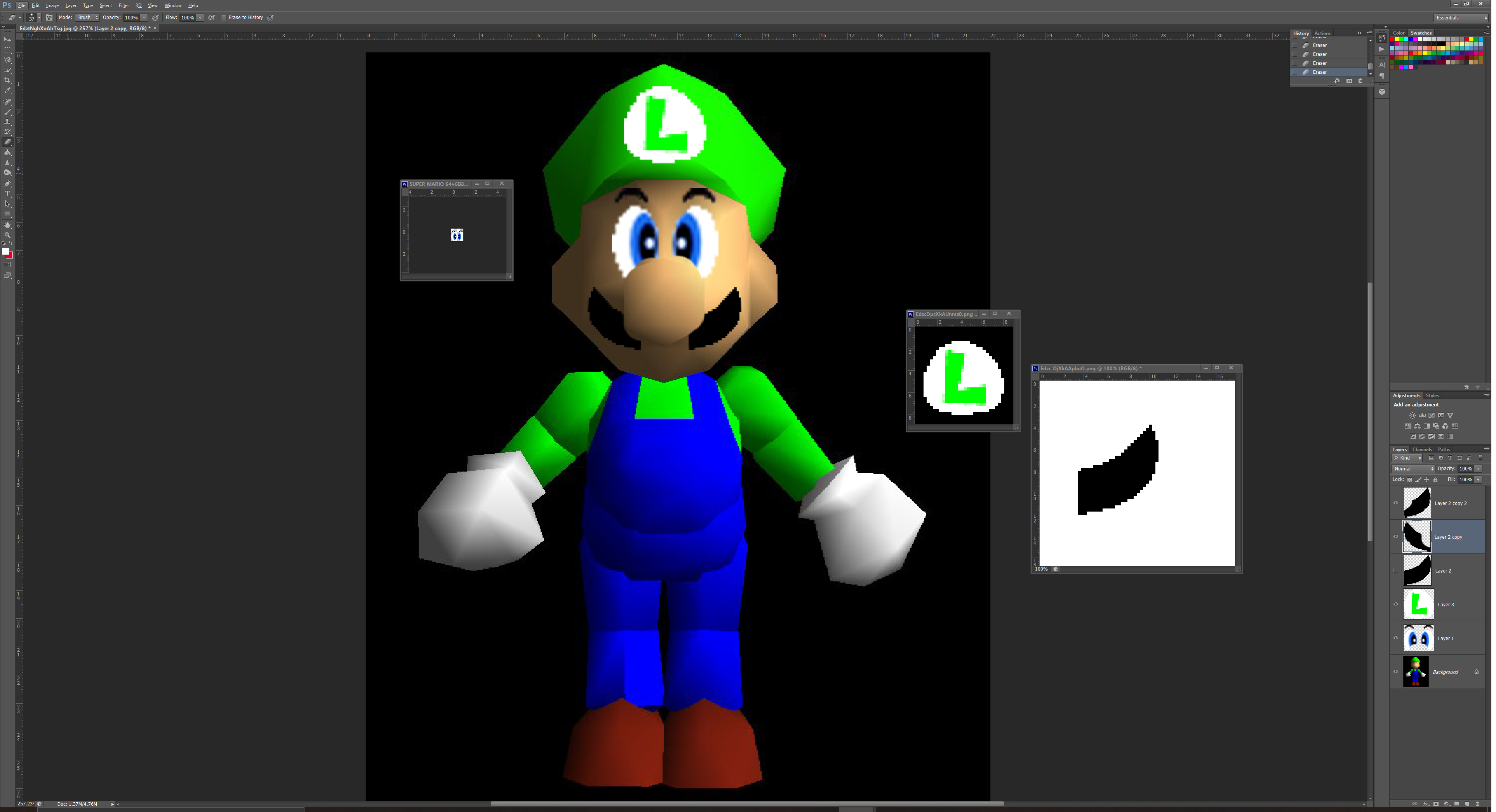This screenshot has height=812, width=1496.
Task: Create a new layer group folder
Action: click(1456, 804)
